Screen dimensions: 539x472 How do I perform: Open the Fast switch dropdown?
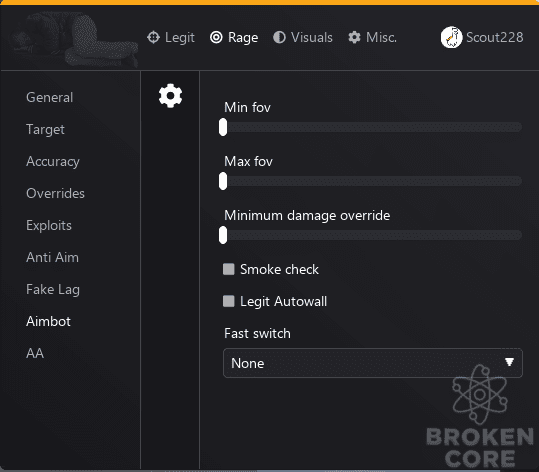click(x=373, y=363)
